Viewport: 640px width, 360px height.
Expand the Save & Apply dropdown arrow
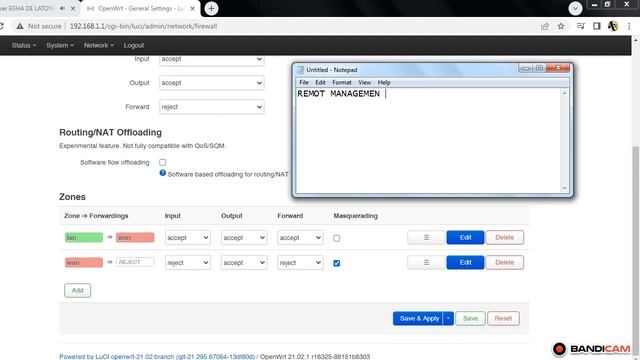tap(448, 318)
